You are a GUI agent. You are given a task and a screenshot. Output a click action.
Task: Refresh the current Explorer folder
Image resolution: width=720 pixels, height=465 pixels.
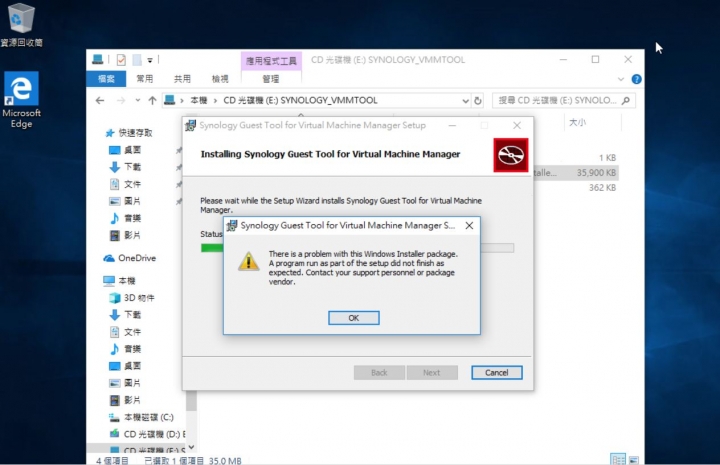pos(478,101)
